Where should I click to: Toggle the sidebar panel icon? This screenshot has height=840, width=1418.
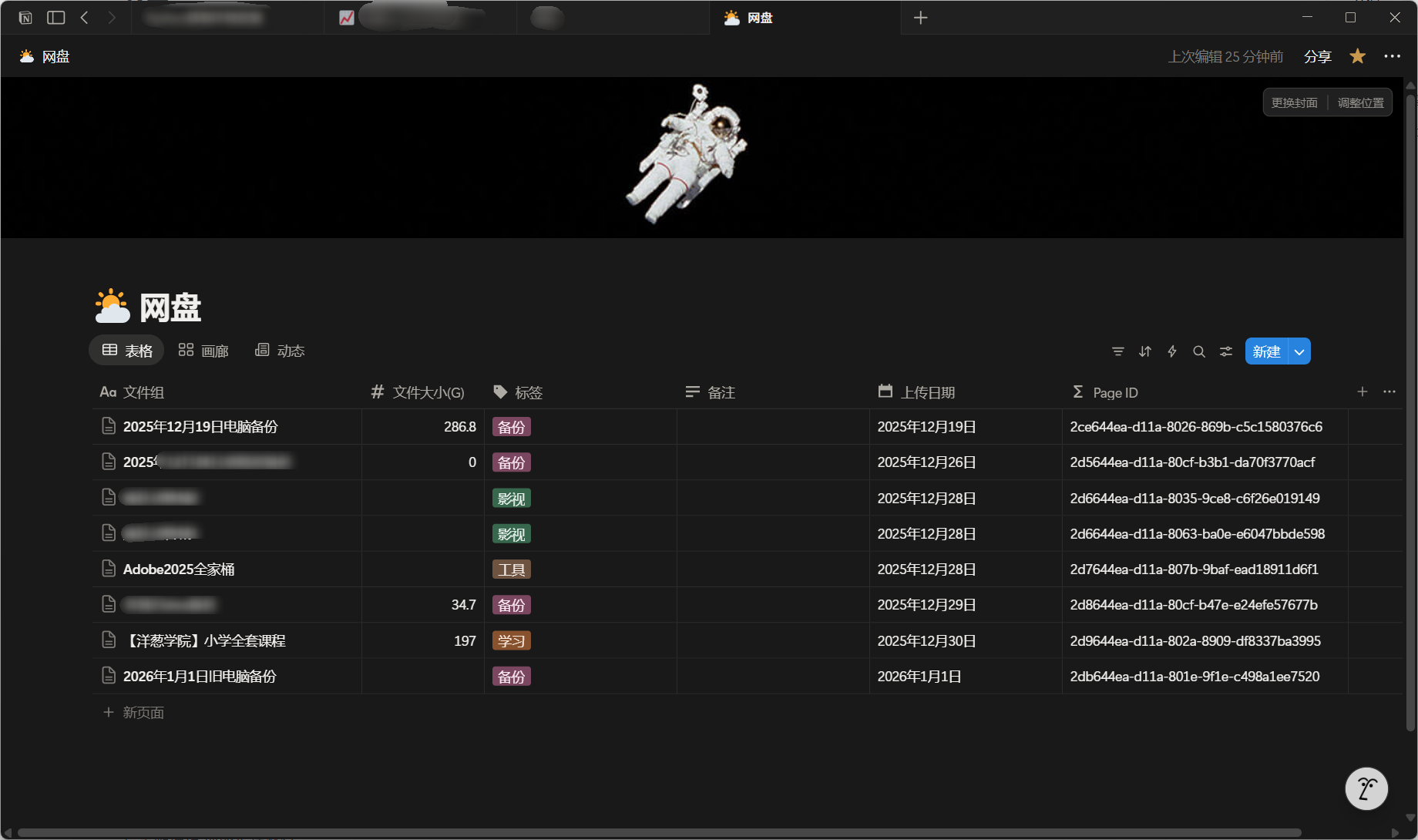tap(55, 18)
